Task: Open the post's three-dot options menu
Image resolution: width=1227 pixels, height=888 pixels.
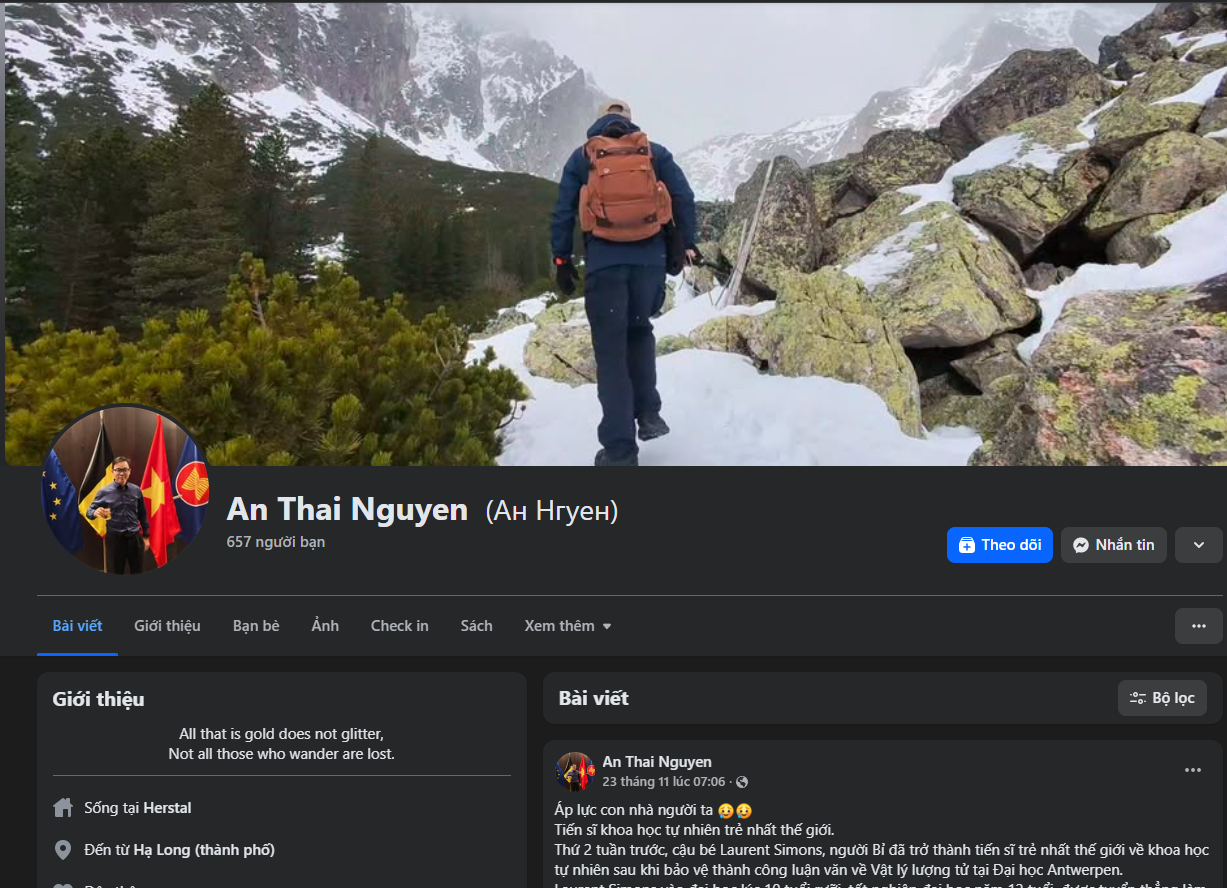Action: 1192,770
